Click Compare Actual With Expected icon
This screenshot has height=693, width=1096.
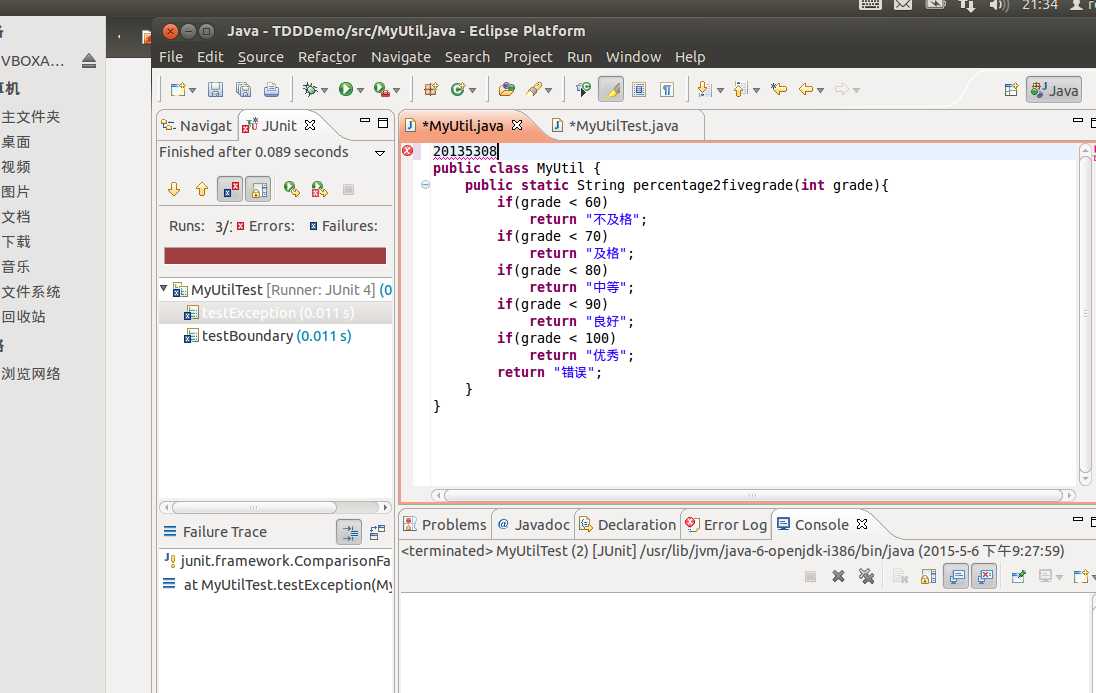[377, 532]
